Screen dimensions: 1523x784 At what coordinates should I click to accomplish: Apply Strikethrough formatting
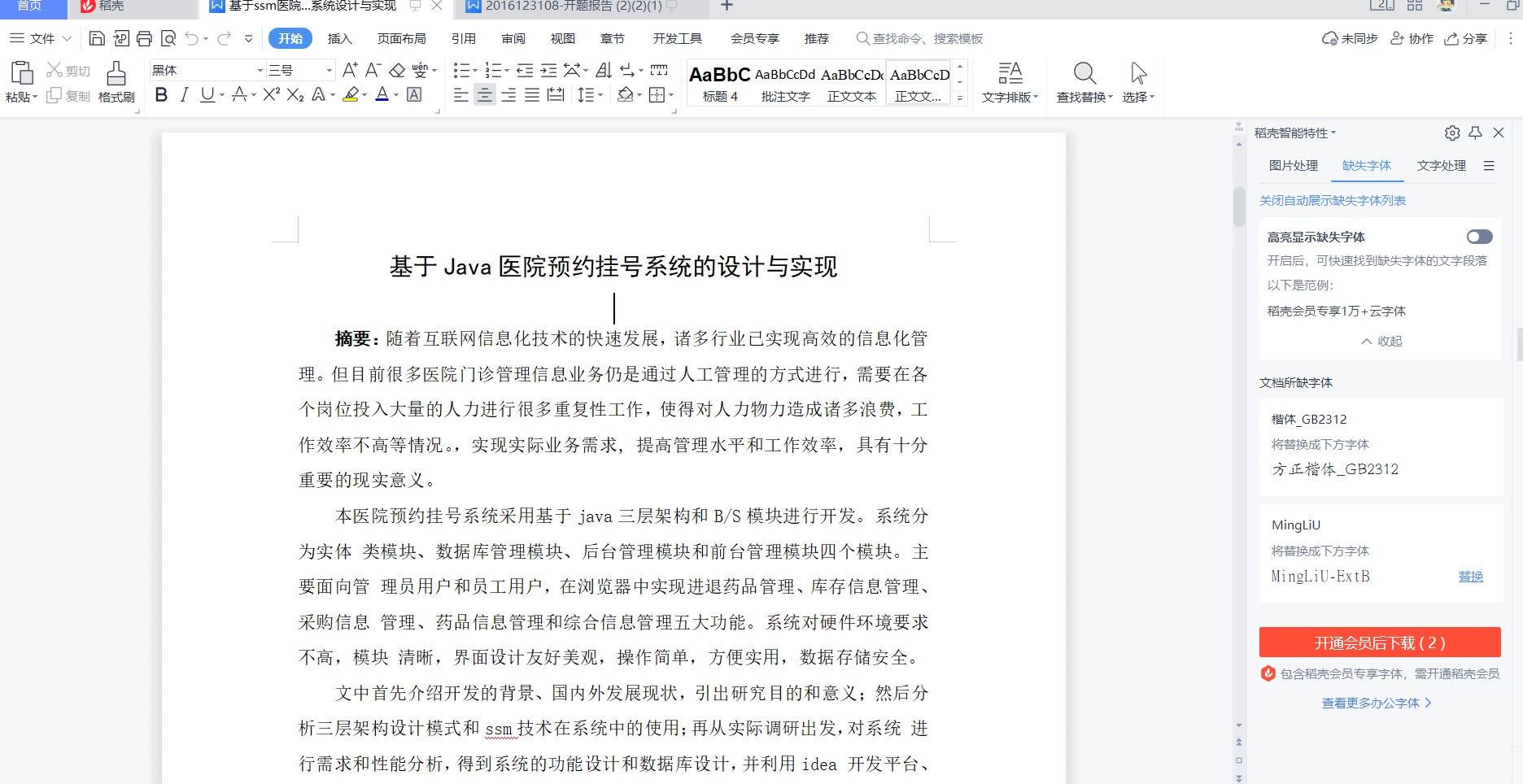tap(239, 95)
